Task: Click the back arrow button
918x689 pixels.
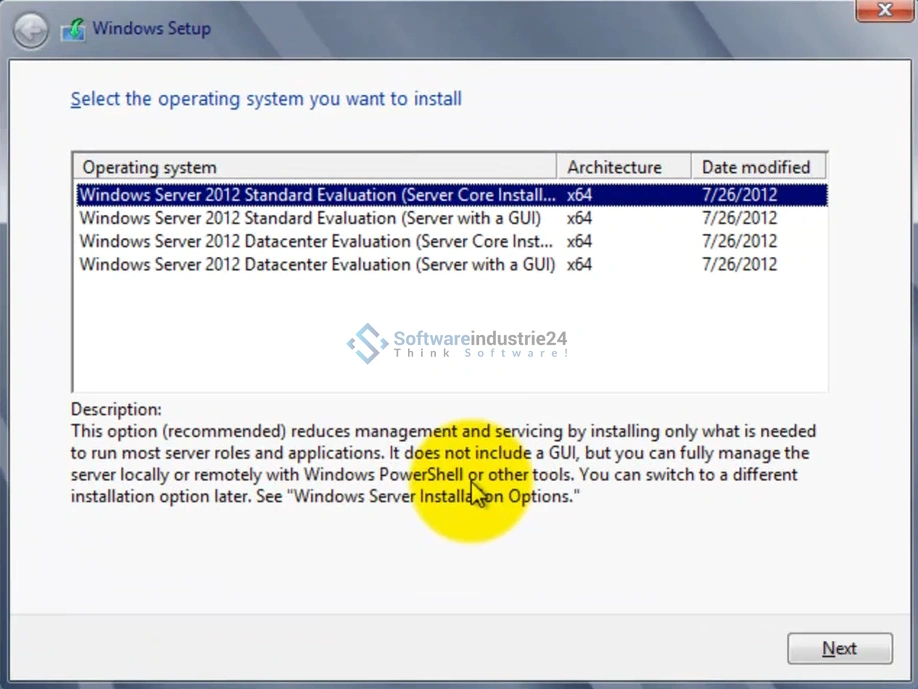Action: pyautogui.click(x=30, y=30)
